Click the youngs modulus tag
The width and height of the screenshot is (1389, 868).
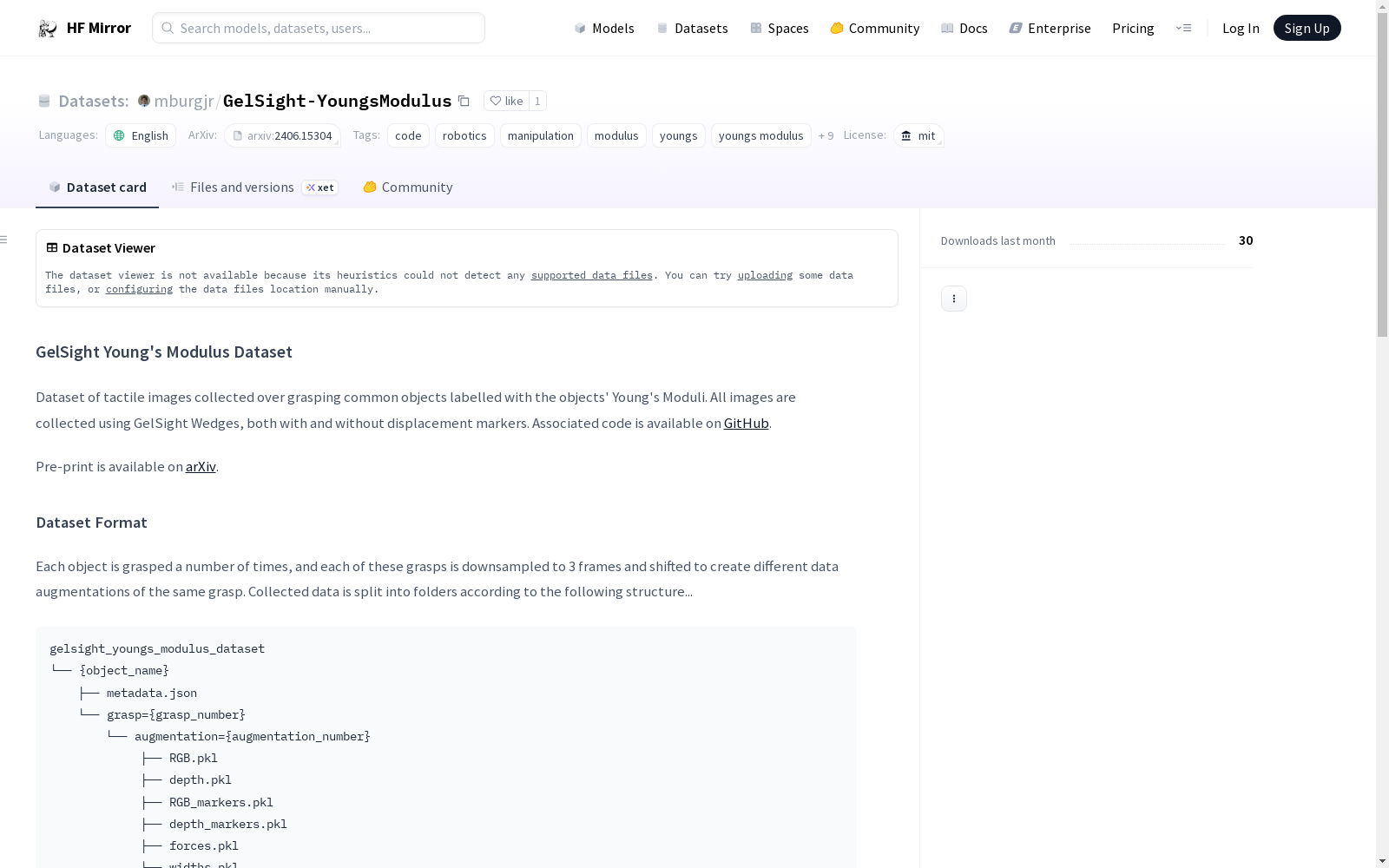(x=760, y=135)
